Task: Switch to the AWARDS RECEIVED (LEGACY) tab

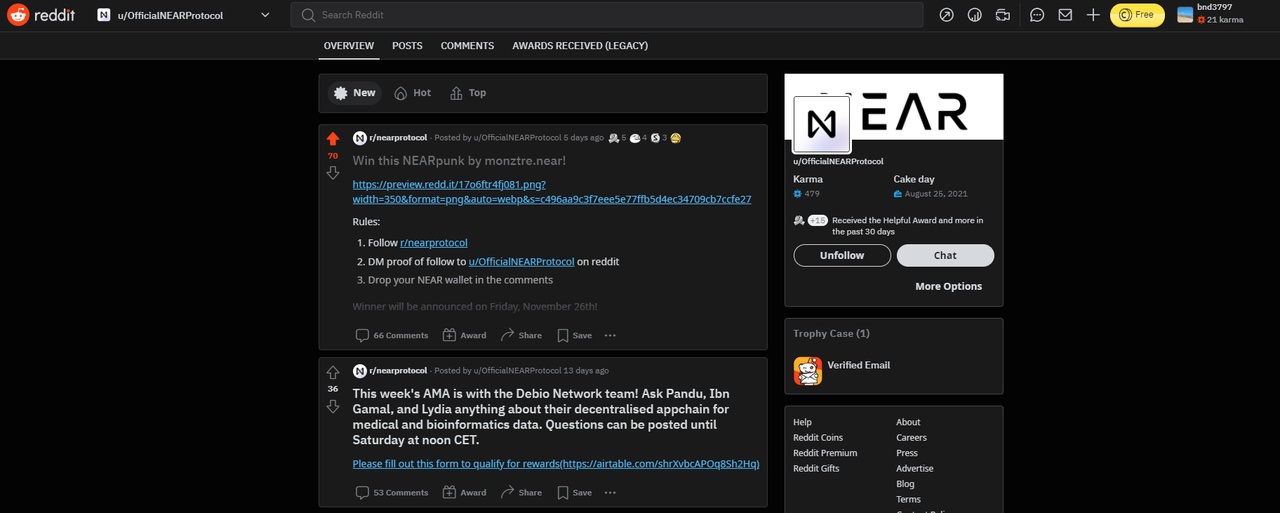Action: 580,46
